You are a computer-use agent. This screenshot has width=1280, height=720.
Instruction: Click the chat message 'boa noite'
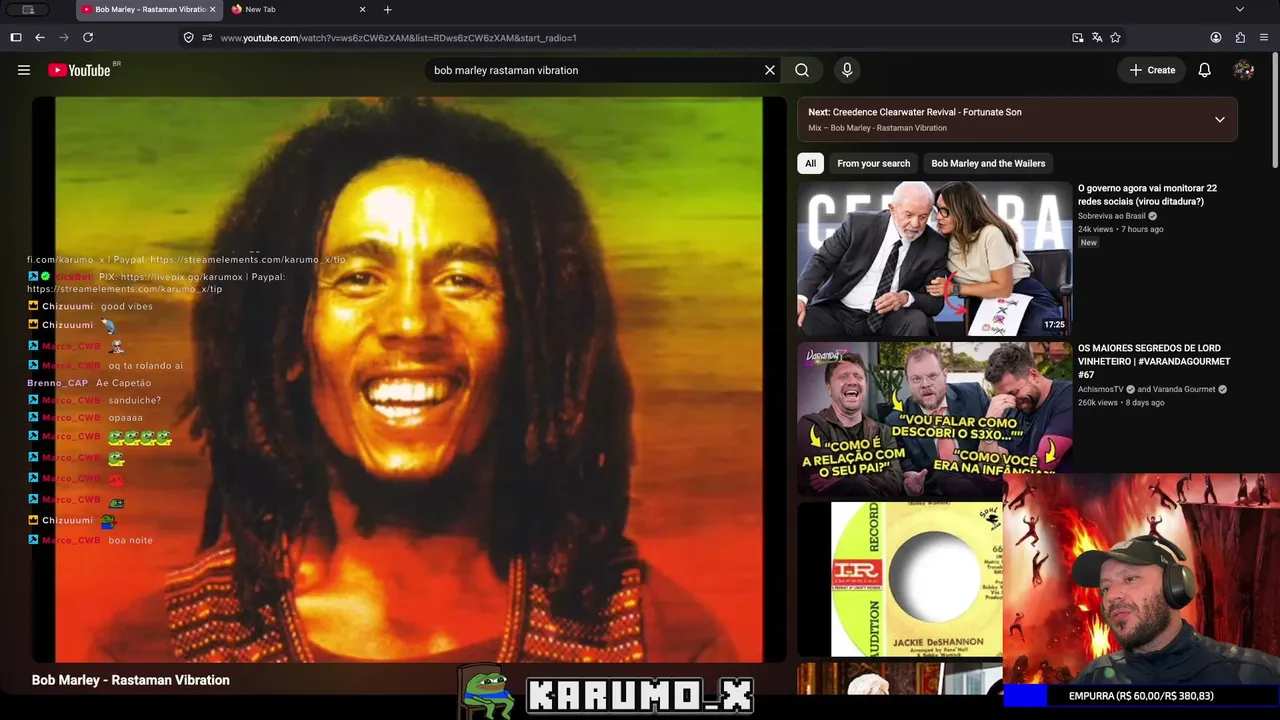(131, 540)
